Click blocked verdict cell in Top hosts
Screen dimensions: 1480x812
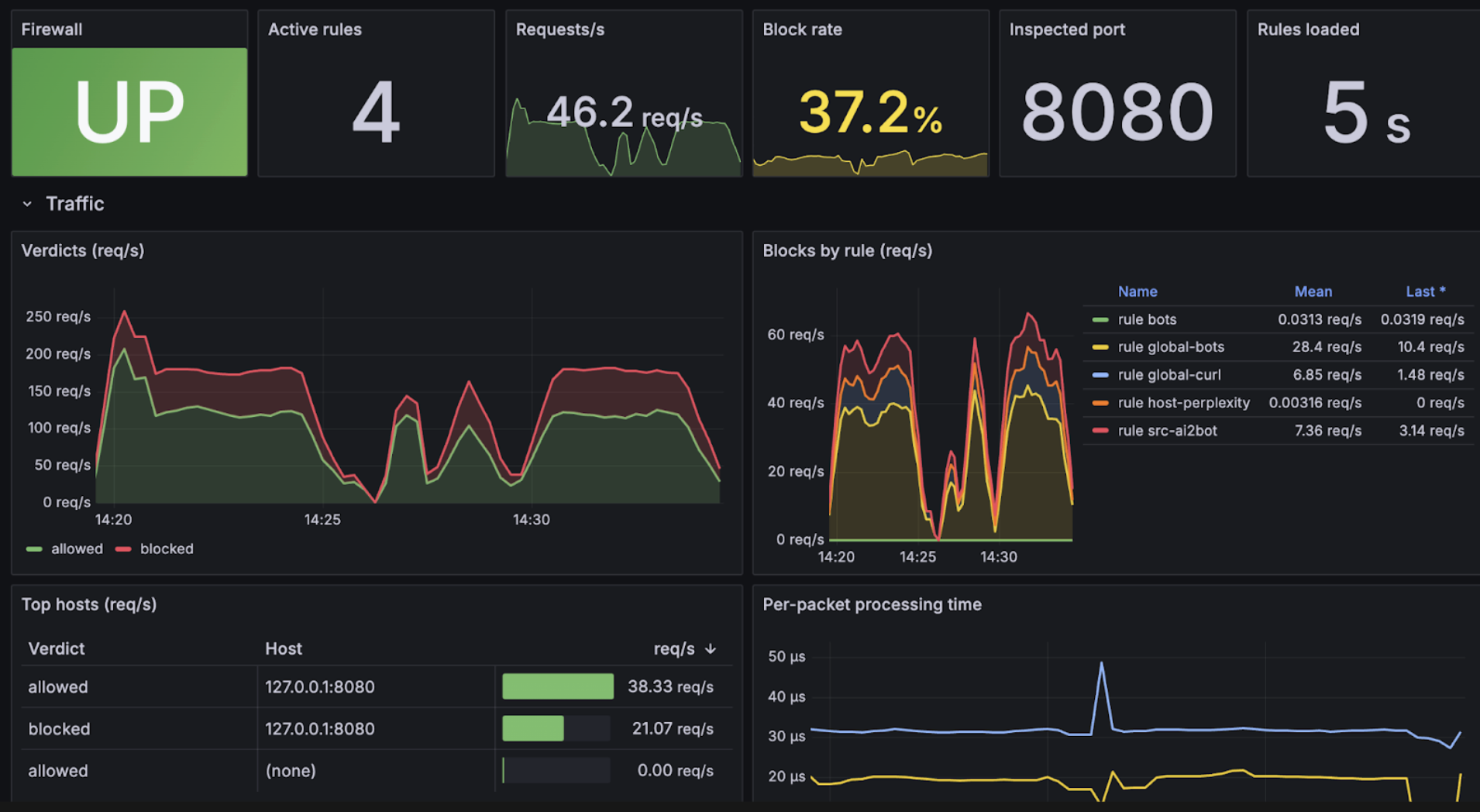[x=59, y=728]
